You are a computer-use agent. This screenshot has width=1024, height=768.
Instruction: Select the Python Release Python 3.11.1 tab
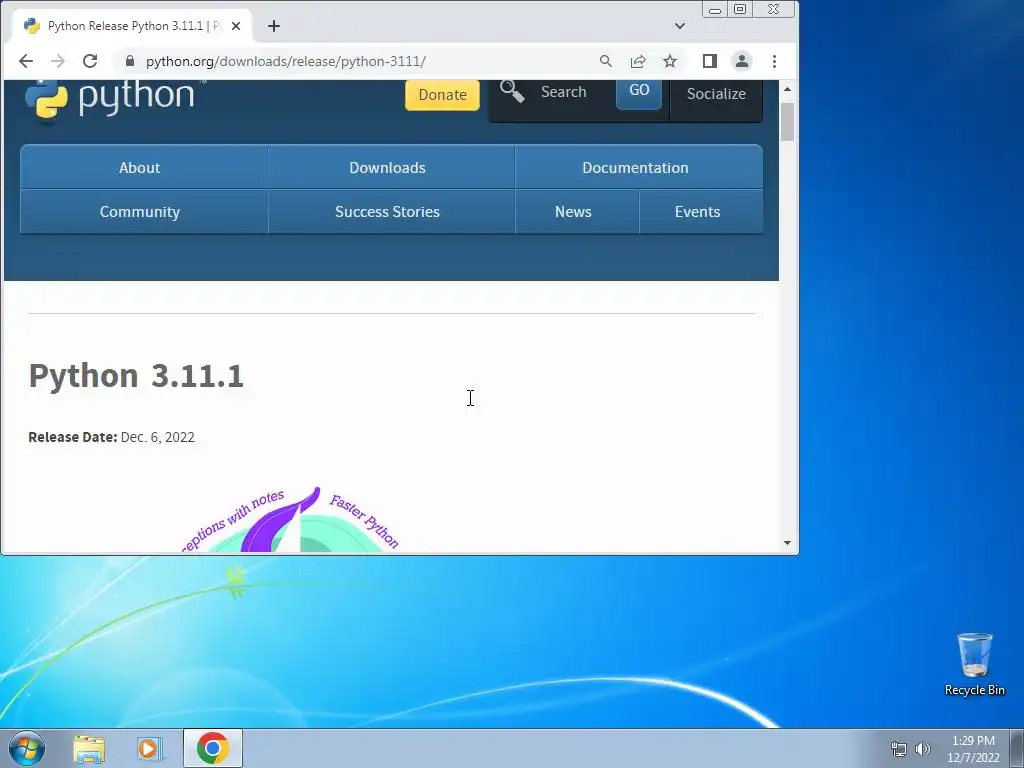pos(131,26)
